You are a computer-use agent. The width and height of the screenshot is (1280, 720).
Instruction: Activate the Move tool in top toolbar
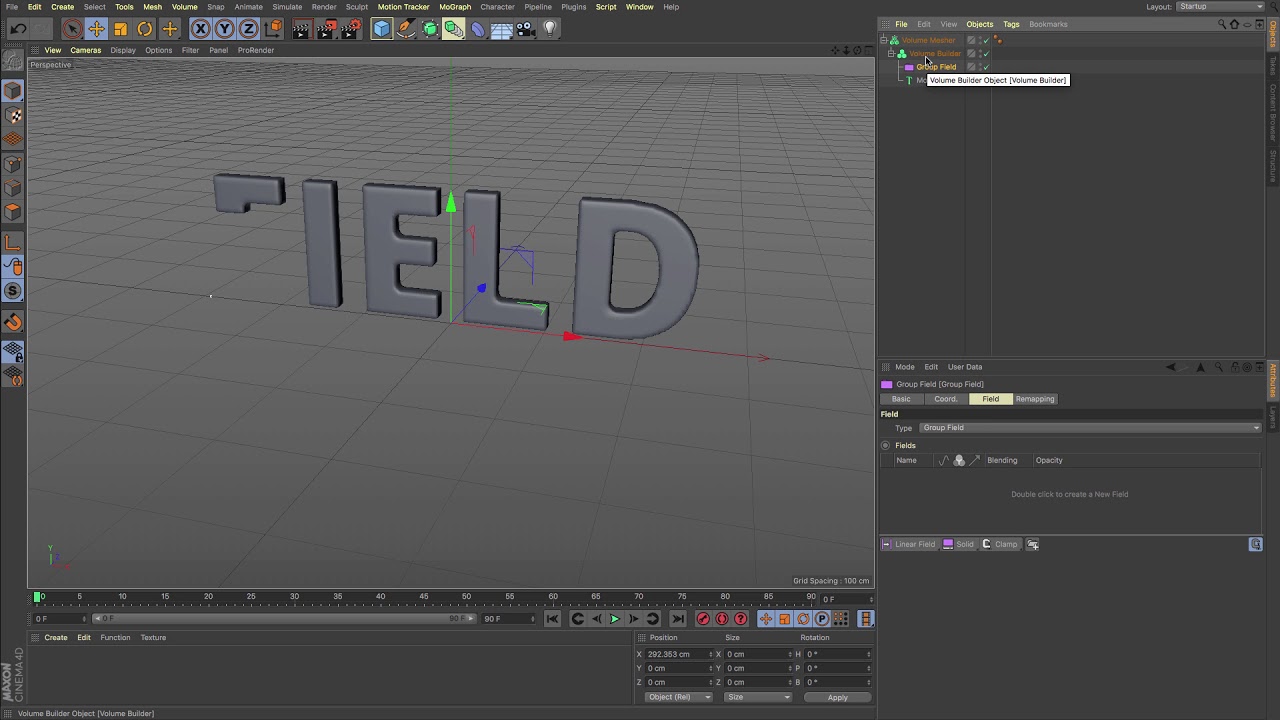(96, 29)
